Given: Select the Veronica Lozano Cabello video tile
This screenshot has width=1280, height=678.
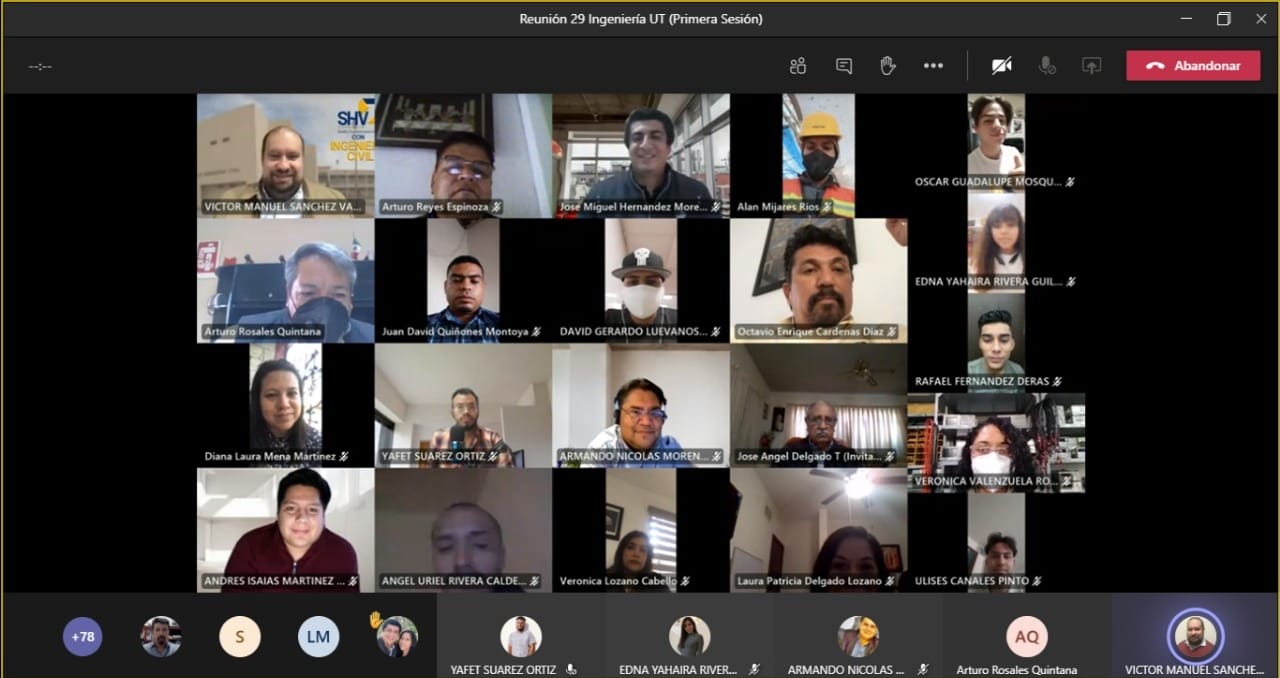Looking at the screenshot, I should coord(641,530).
